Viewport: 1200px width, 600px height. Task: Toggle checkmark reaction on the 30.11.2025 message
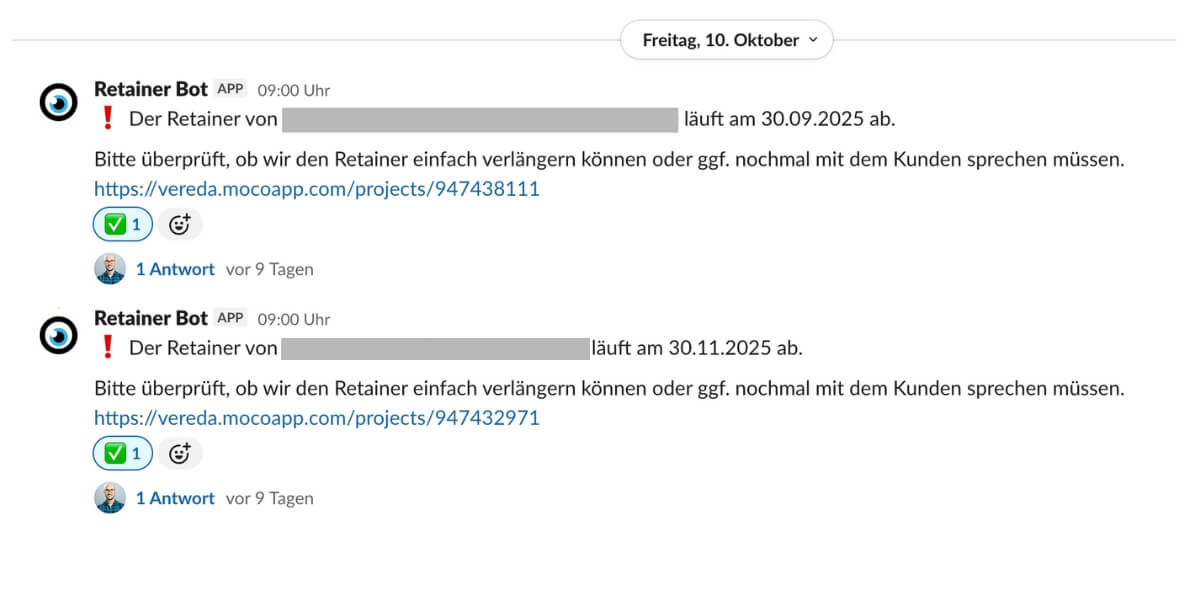(x=122, y=454)
